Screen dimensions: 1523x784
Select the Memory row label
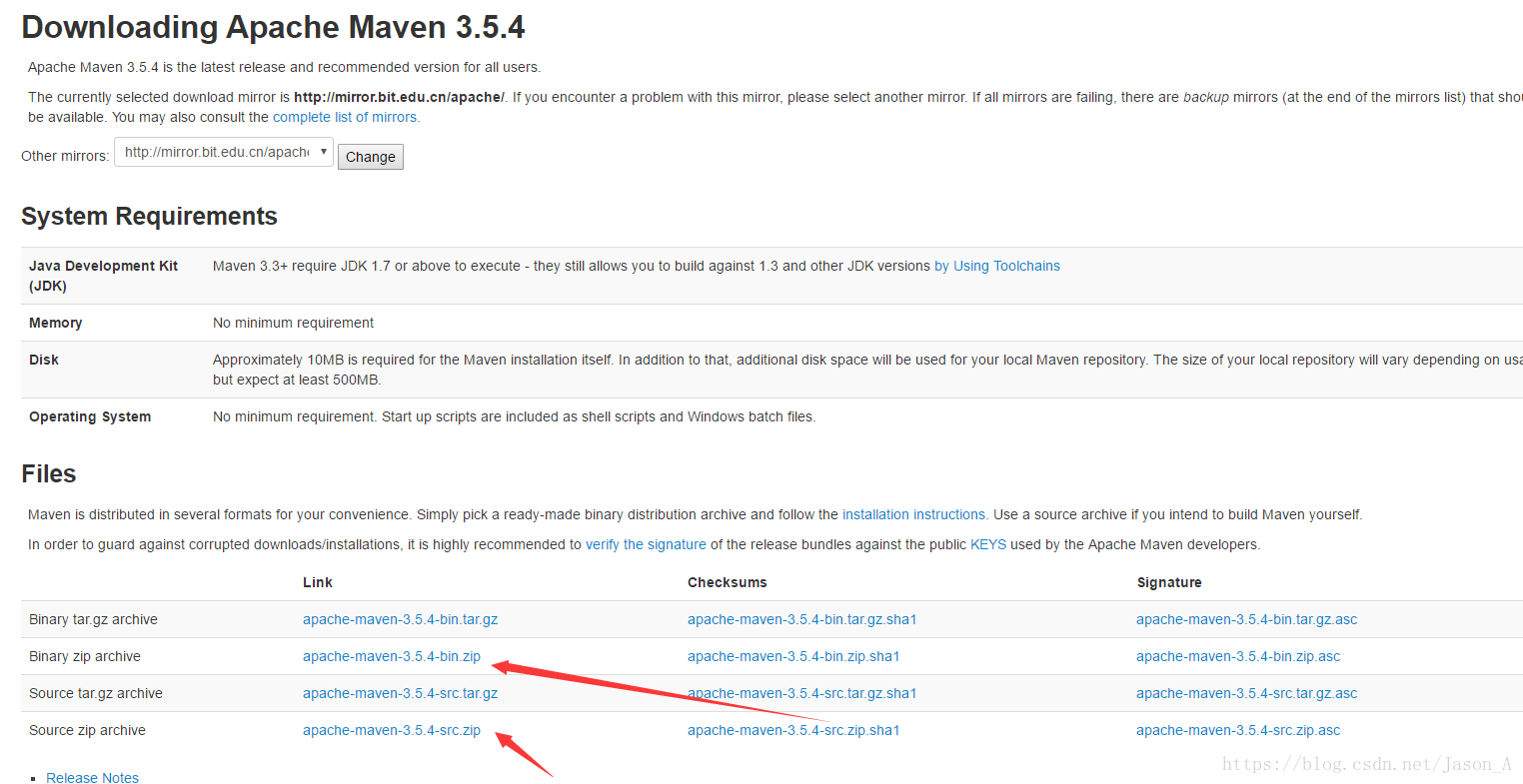[x=56, y=323]
